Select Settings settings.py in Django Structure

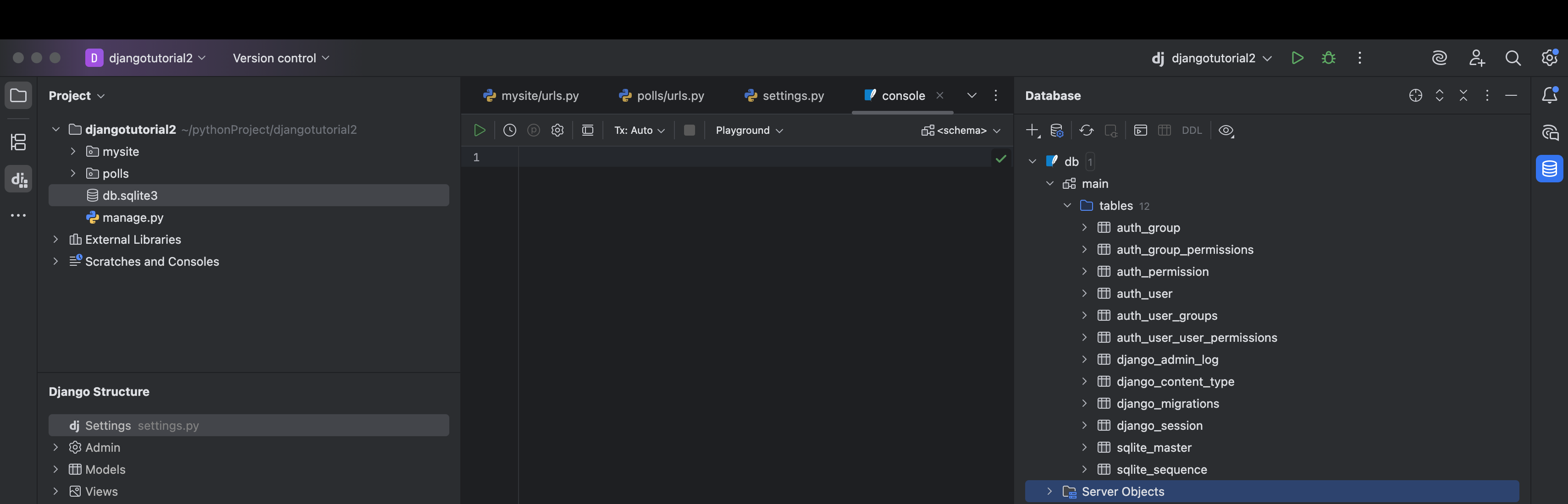(x=249, y=426)
